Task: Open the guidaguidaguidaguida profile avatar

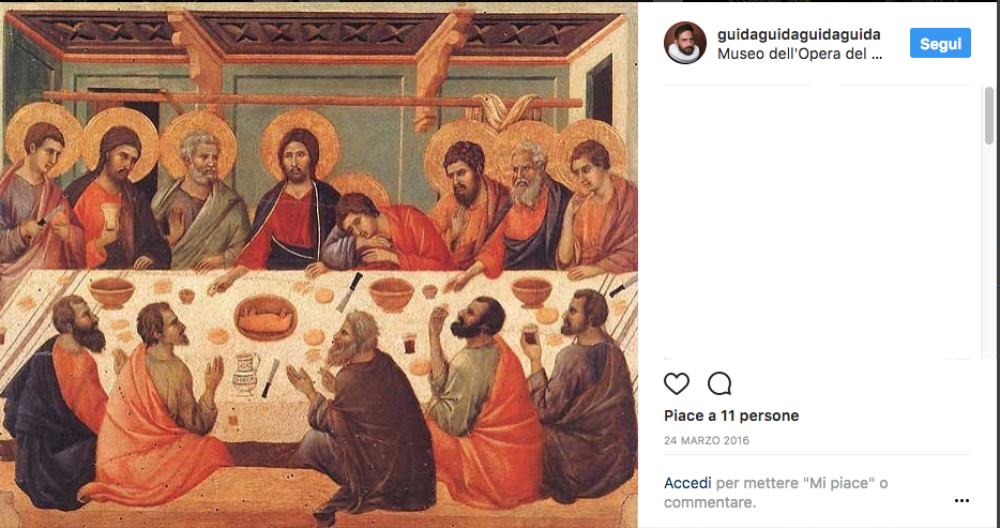Action: coord(685,43)
